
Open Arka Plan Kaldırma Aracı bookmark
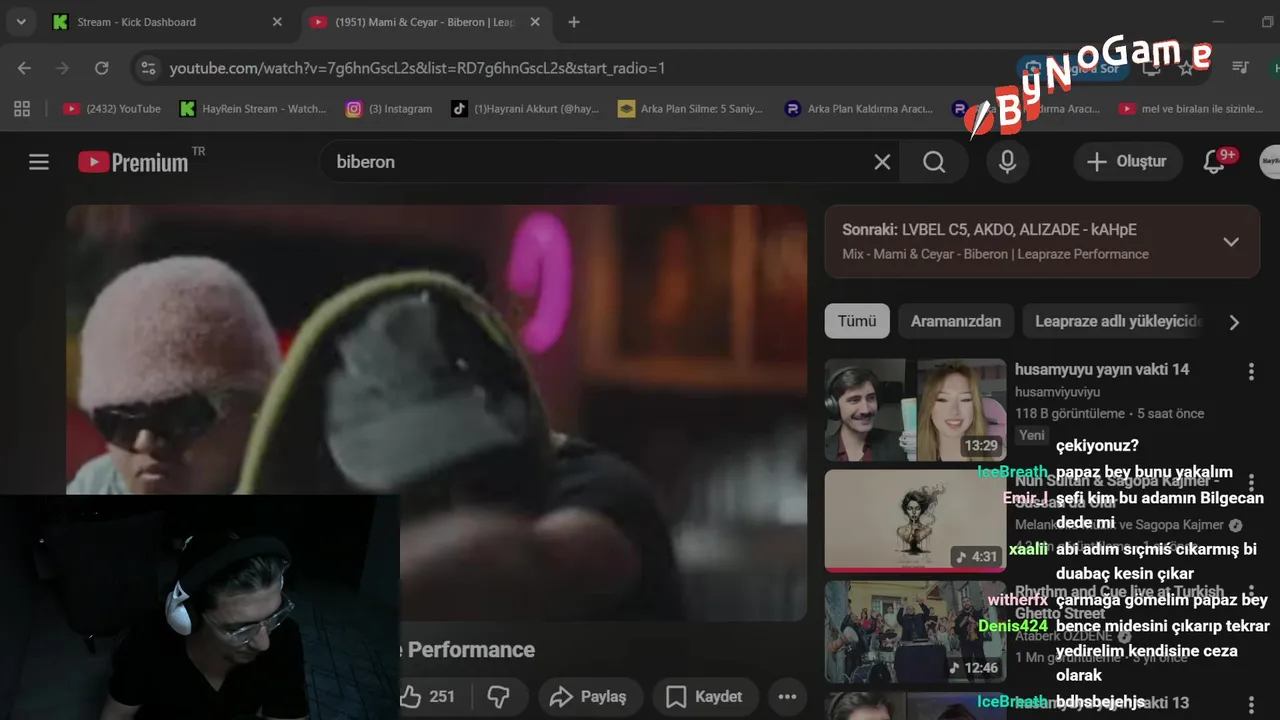click(x=859, y=109)
